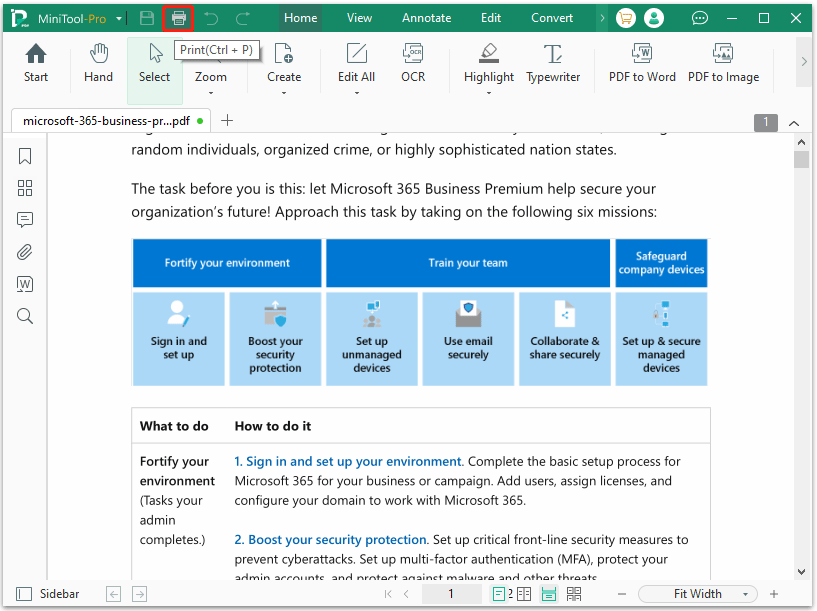Click the Print icon
The width and height of the screenshot is (817, 611).
coord(178,18)
